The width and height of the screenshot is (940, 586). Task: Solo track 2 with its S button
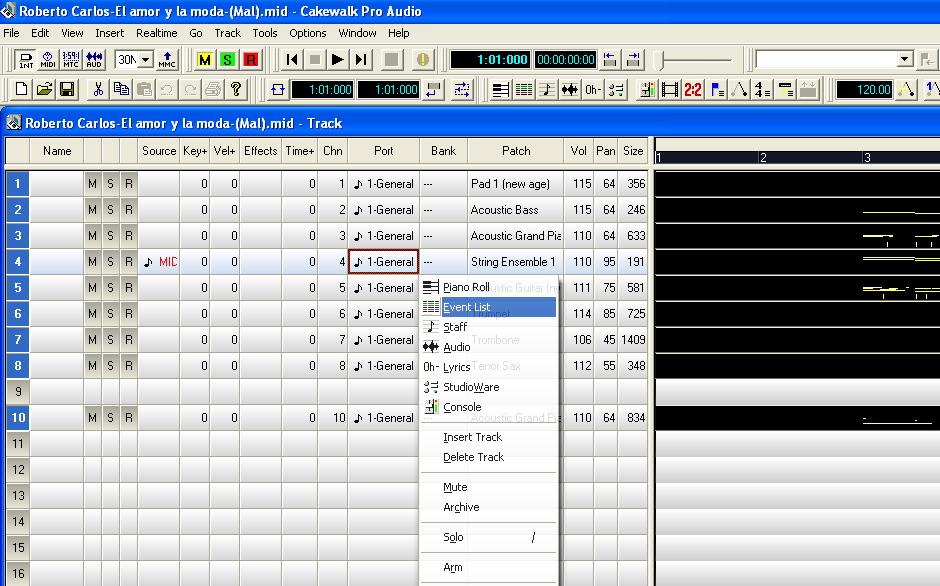coord(110,210)
